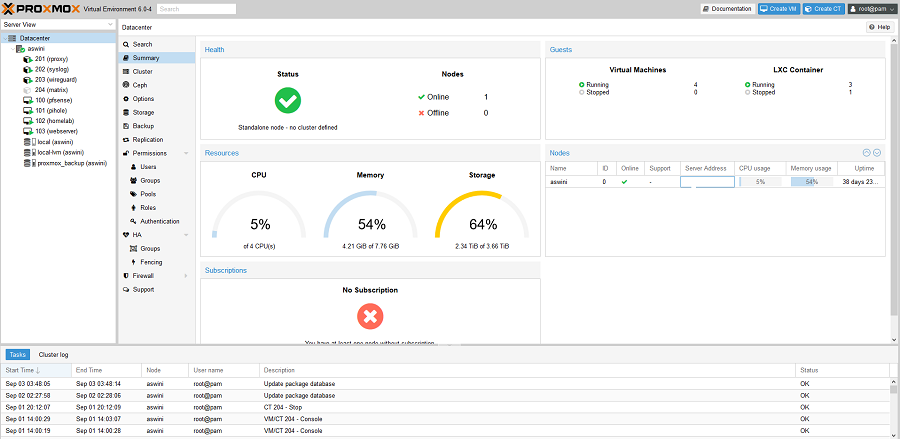Click the Support chat icon
The width and height of the screenshot is (900, 439).
[x=126, y=290]
